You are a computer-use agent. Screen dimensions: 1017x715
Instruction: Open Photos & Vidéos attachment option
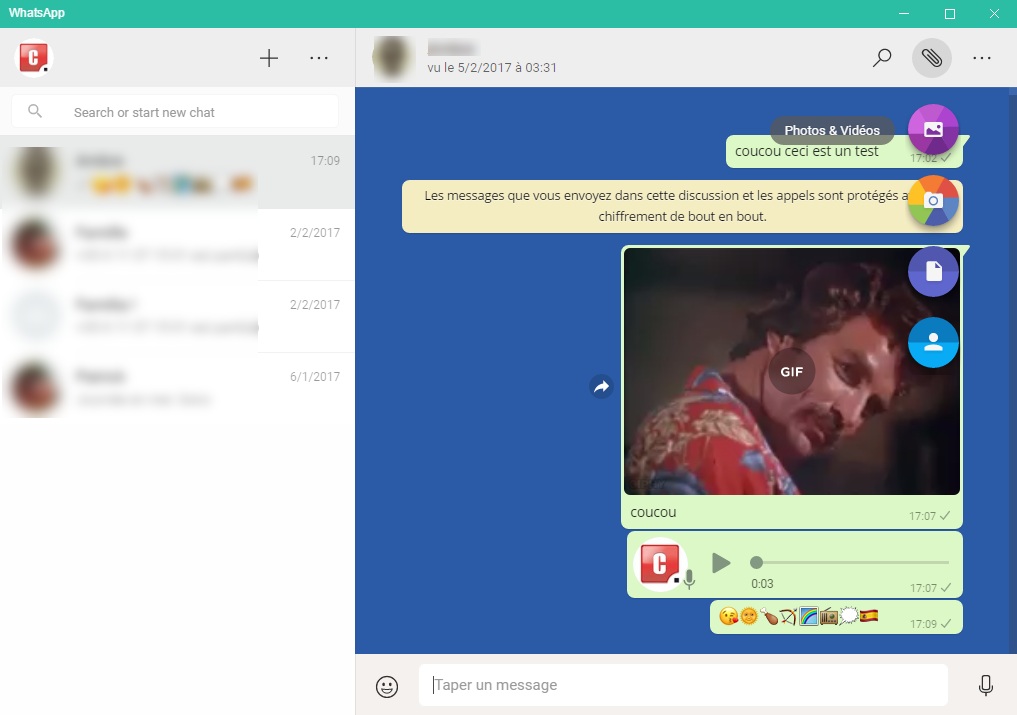(x=932, y=130)
